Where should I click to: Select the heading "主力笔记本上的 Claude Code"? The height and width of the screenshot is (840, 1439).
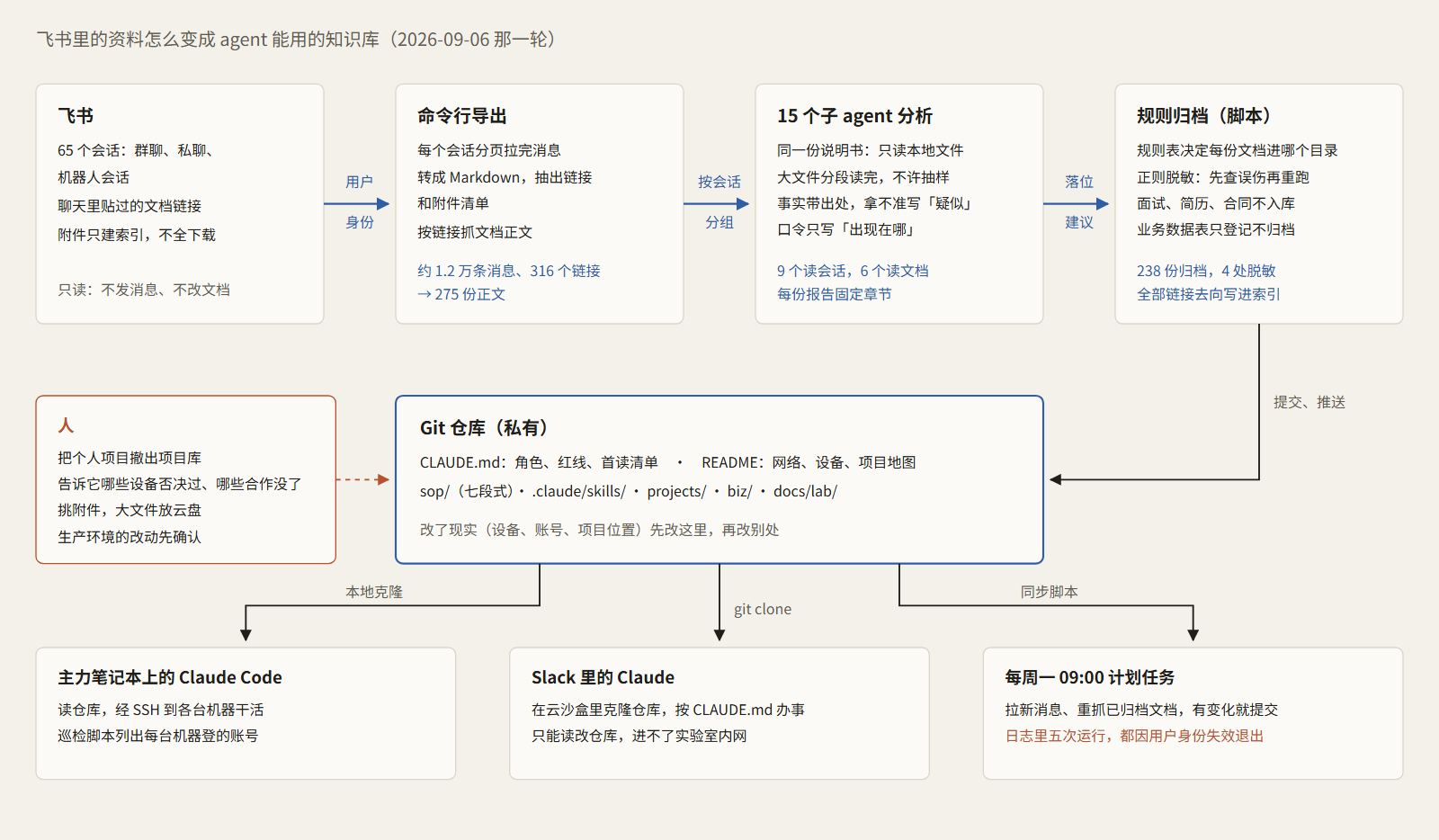point(170,677)
